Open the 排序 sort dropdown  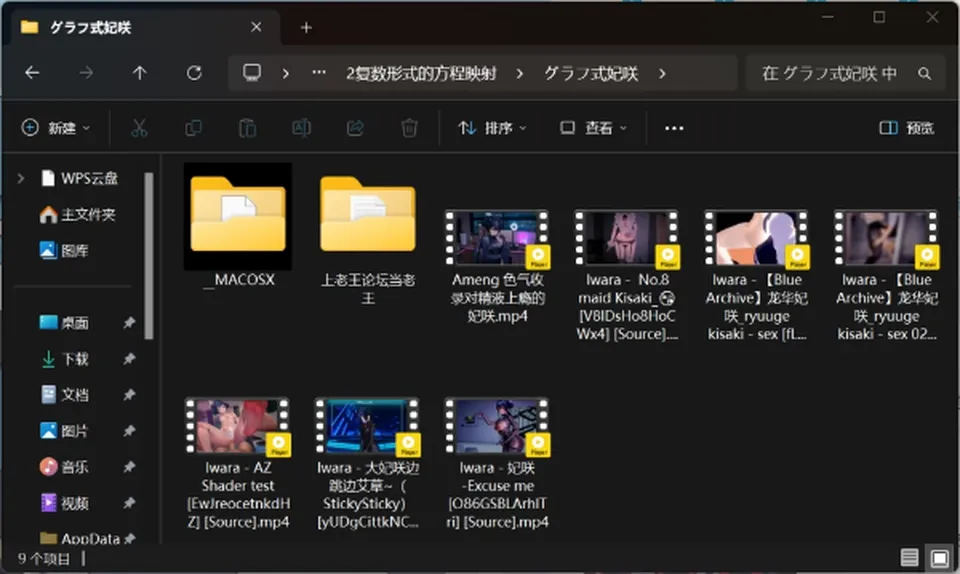(492, 128)
